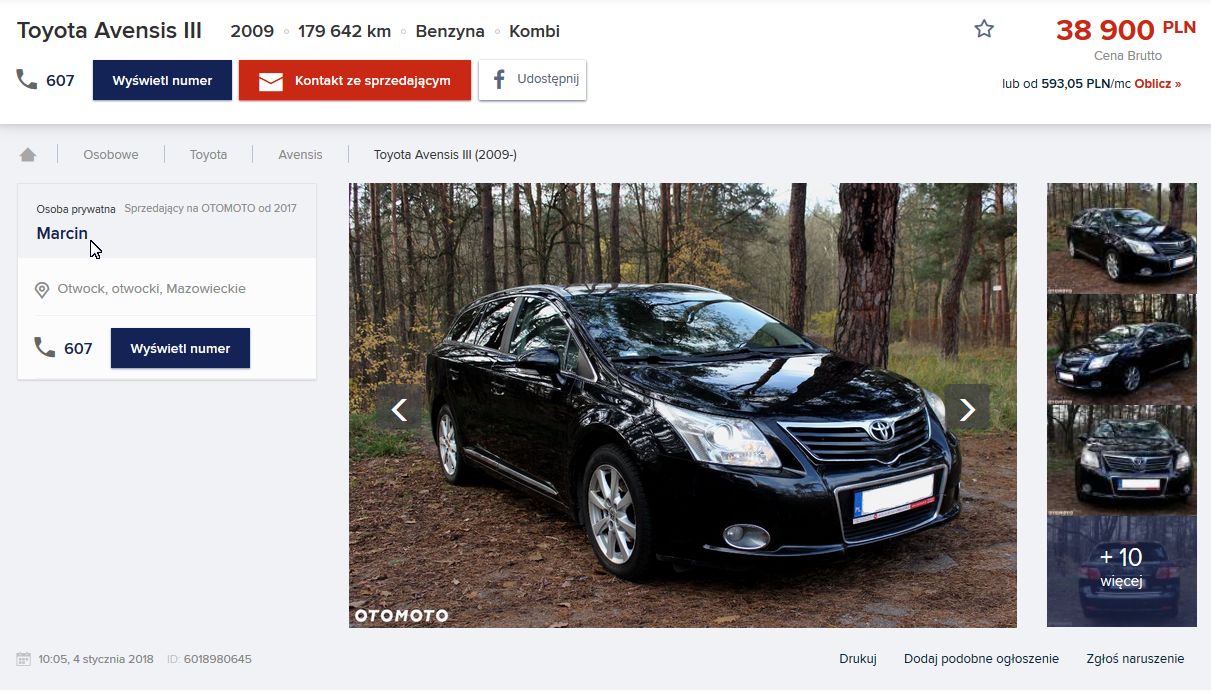The height and width of the screenshot is (699, 1211).
Task: Click the phone icon in seller card
Action: [45, 347]
